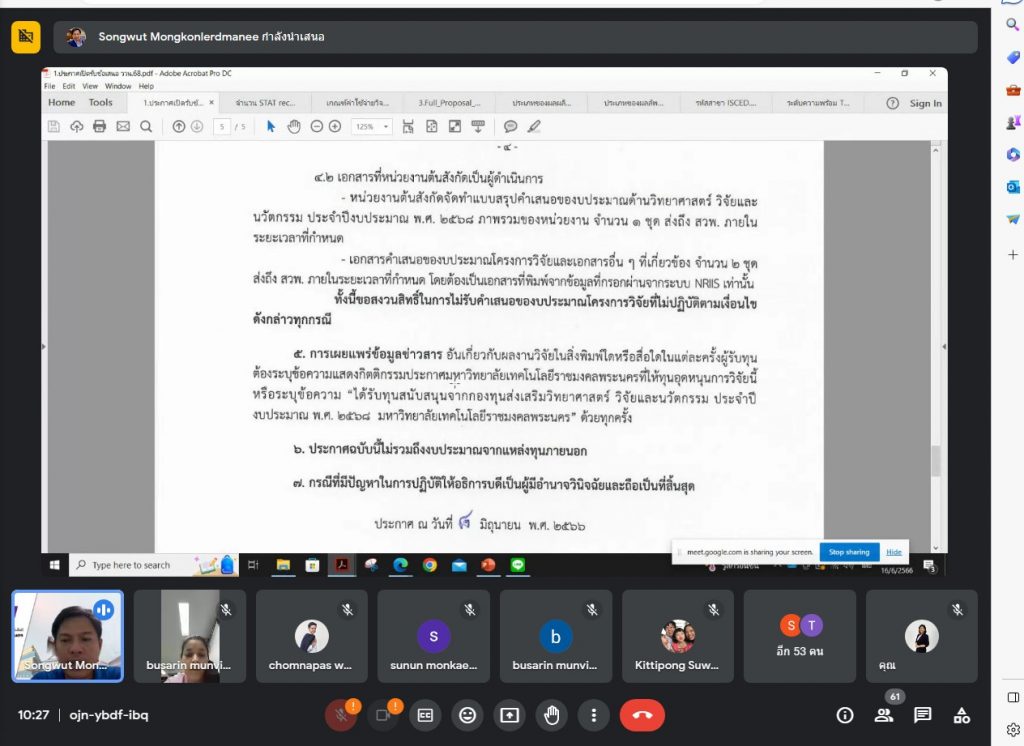The height and width of the screenshot is (746, 1024).
Task: Click the Acrobat vertical scrollbar thumb
Action: (x=936, y=461)
